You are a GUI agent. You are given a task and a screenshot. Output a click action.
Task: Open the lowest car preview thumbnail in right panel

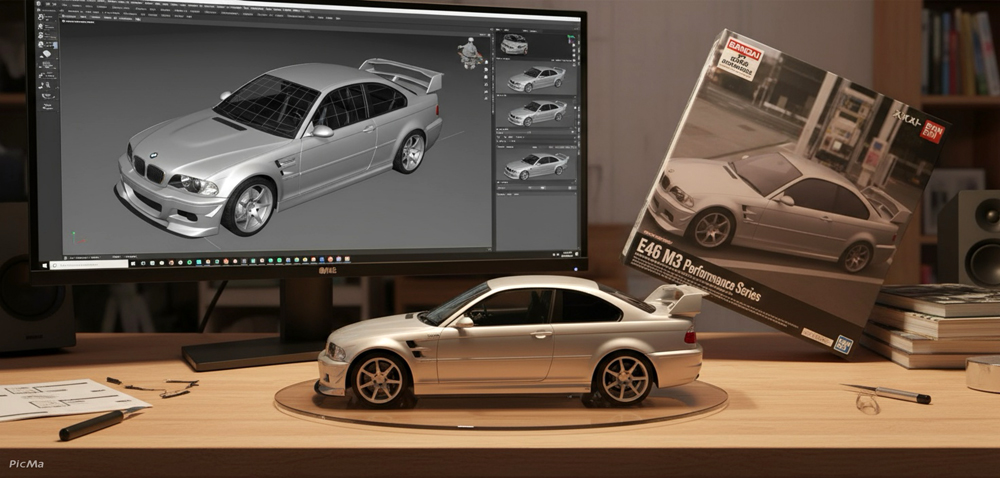point(536,166)
